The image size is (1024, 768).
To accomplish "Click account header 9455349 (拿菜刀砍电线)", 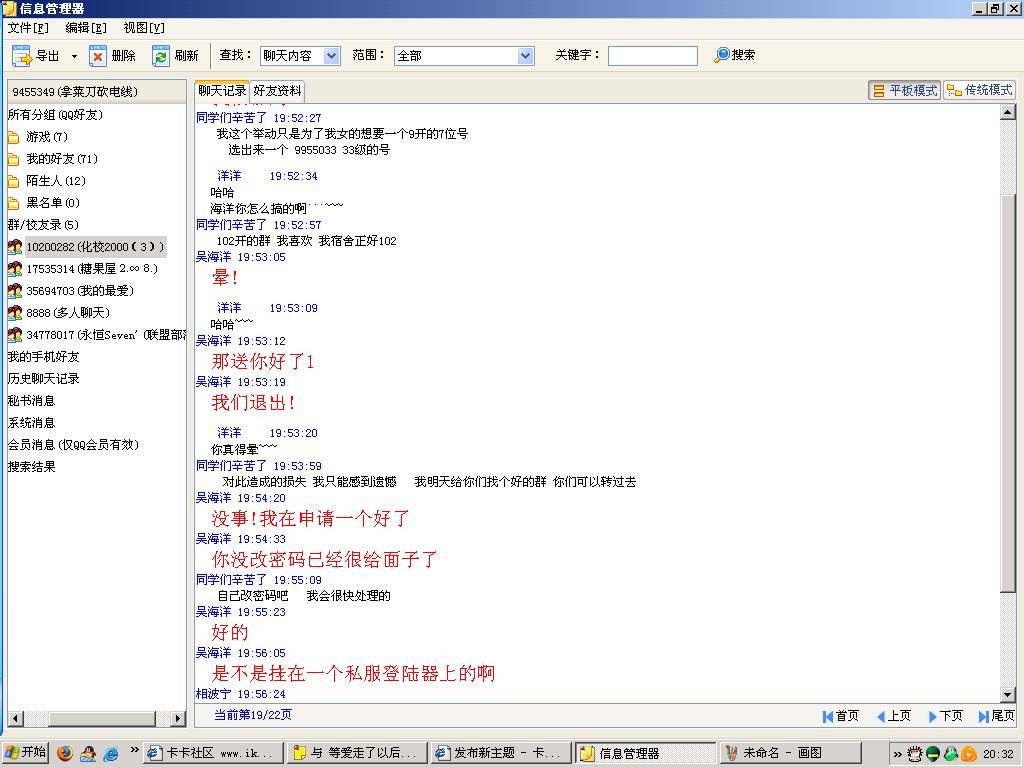I will click(97, 91).
